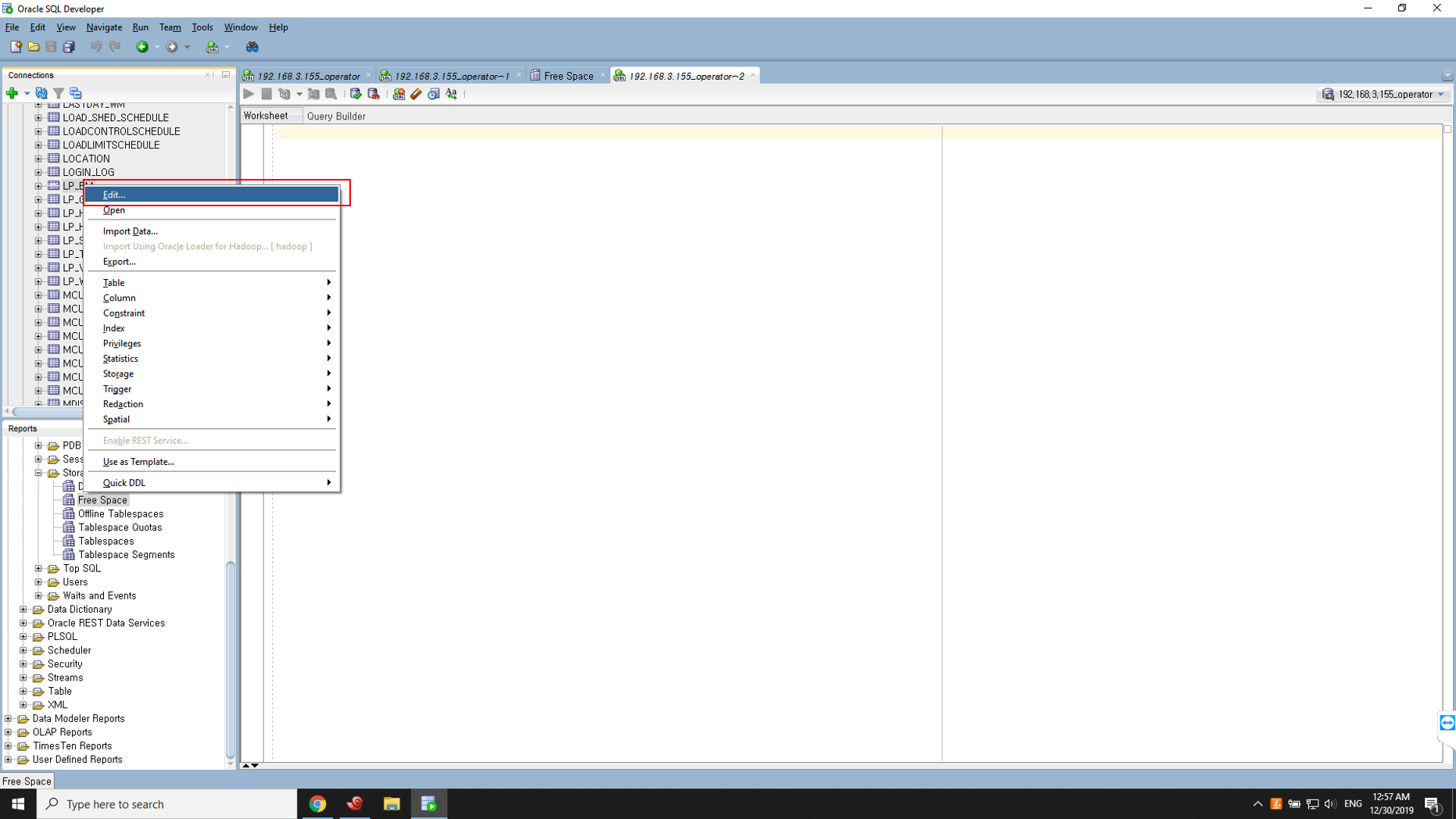Open the New Connection dropdown arrow
Screen dimensions: 1456x819
27,93
